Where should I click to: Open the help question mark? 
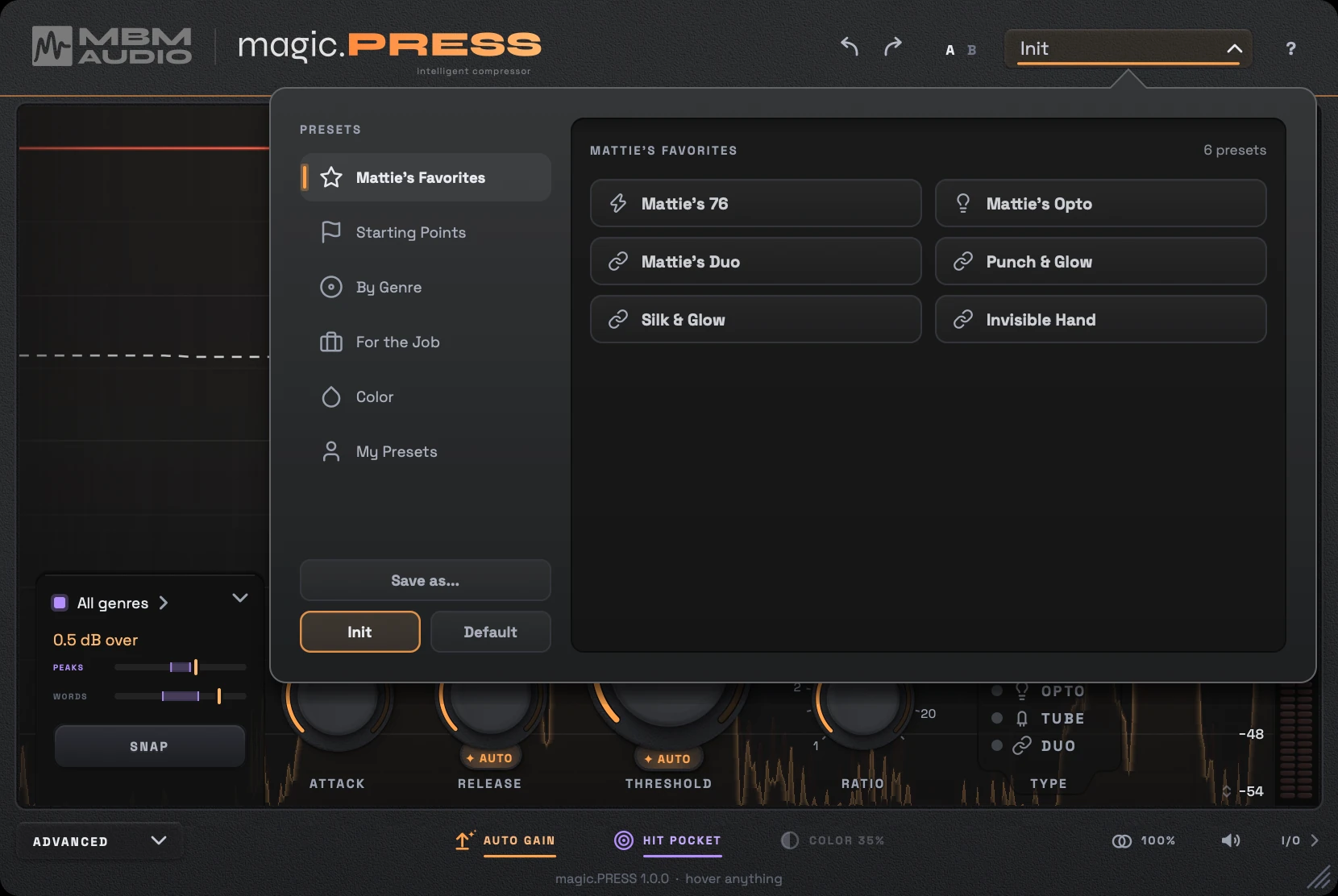click(x=1290, y=48)
